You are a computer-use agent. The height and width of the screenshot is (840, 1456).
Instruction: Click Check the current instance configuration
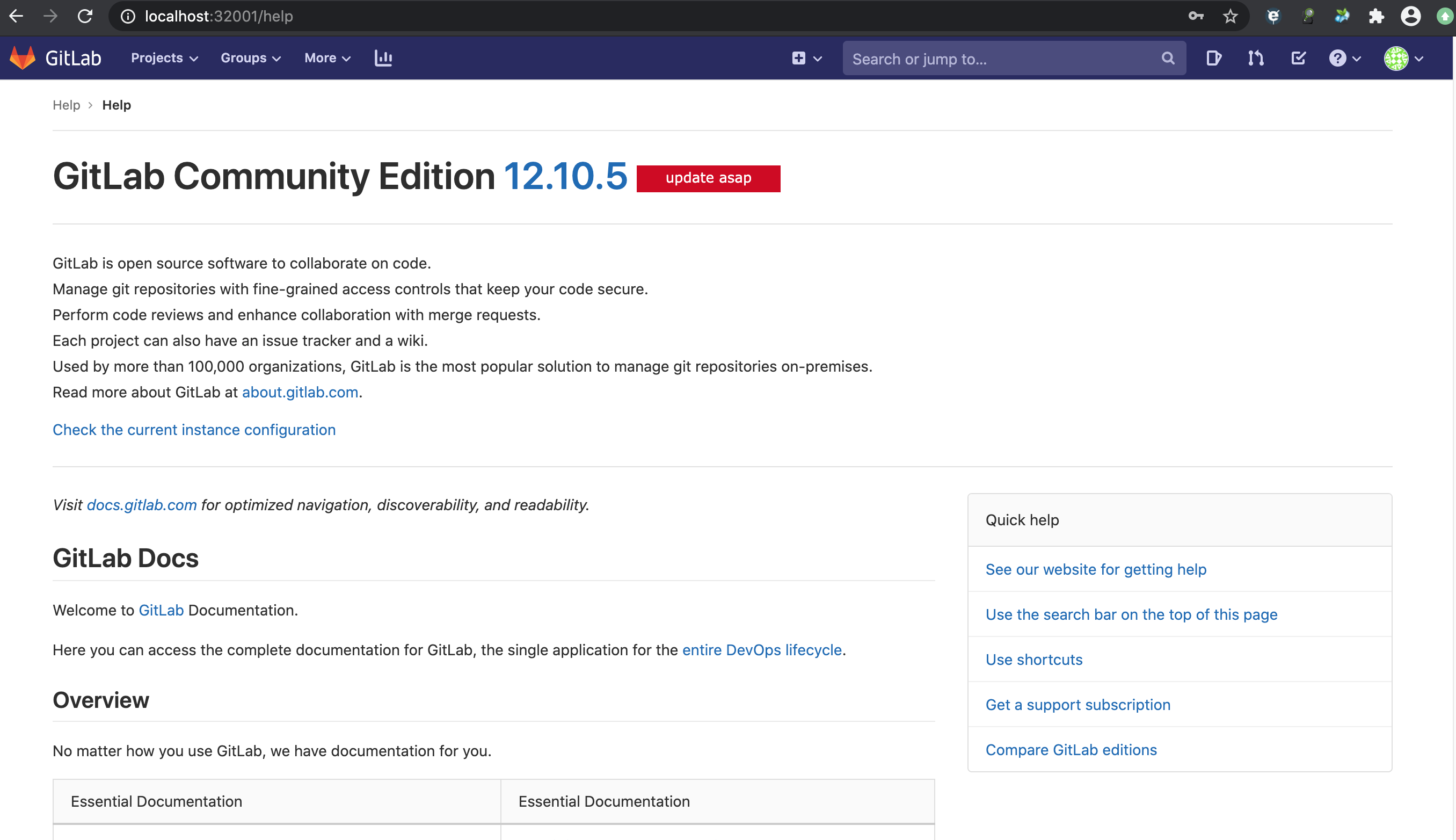click(x=194, y=430)
